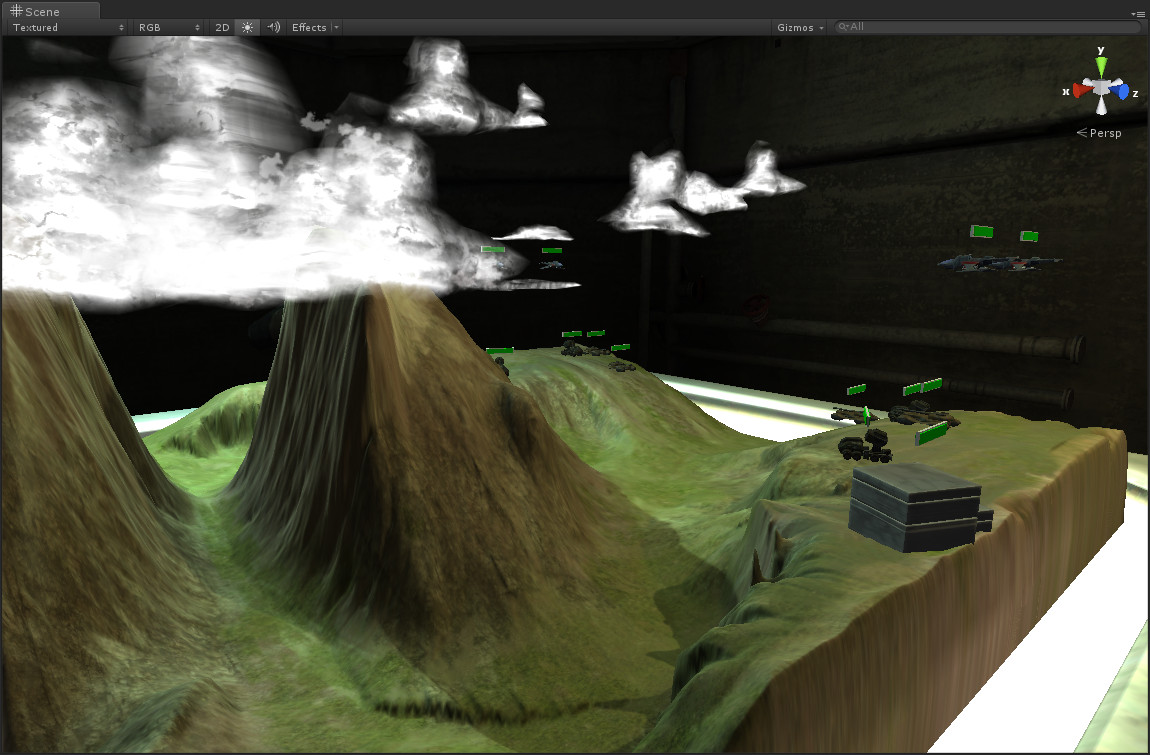Click the blue Z-axis cone on orientation gizmo
Screen dimensions: 1150x755
1123,91
